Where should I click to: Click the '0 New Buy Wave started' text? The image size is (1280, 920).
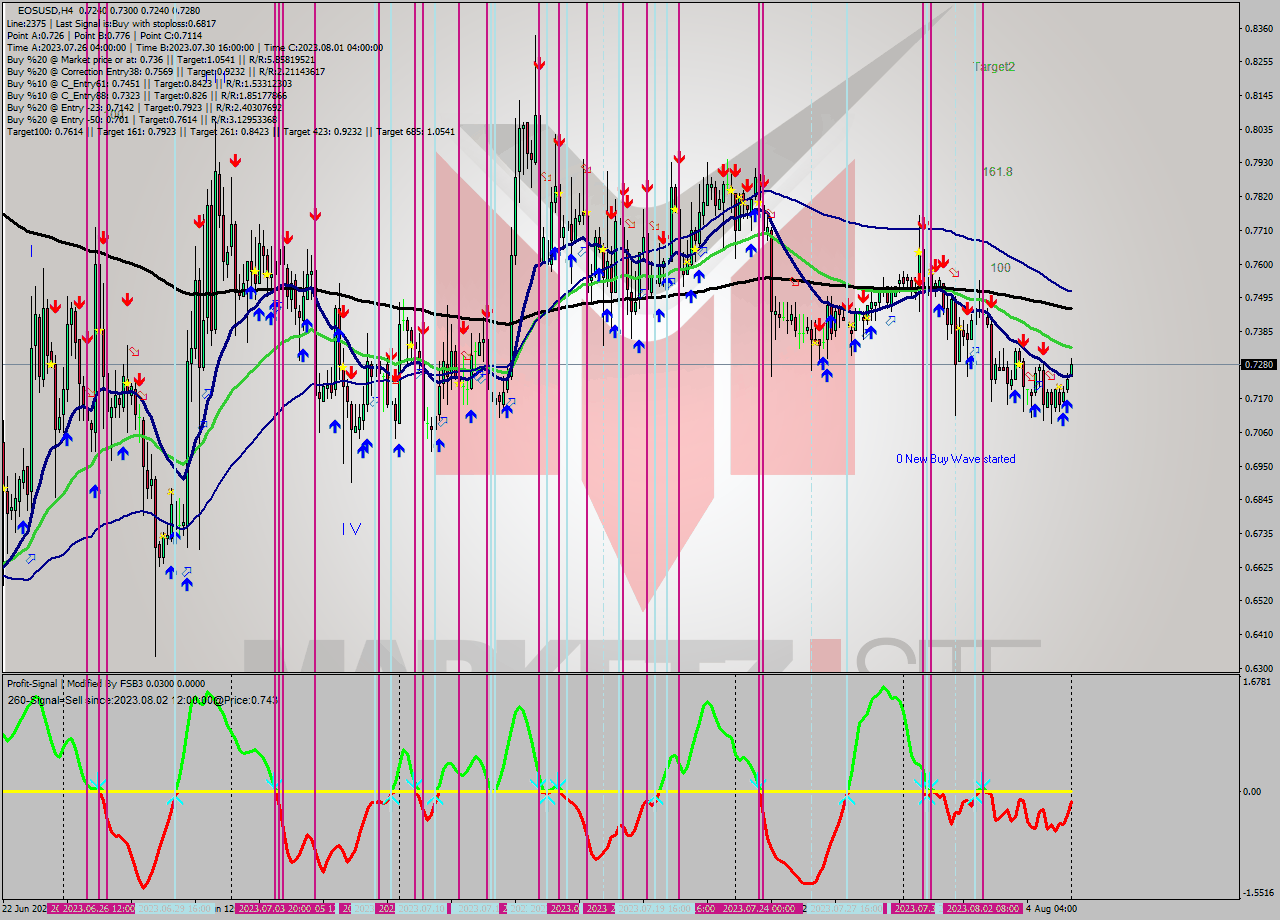click(x=955, y=459)
